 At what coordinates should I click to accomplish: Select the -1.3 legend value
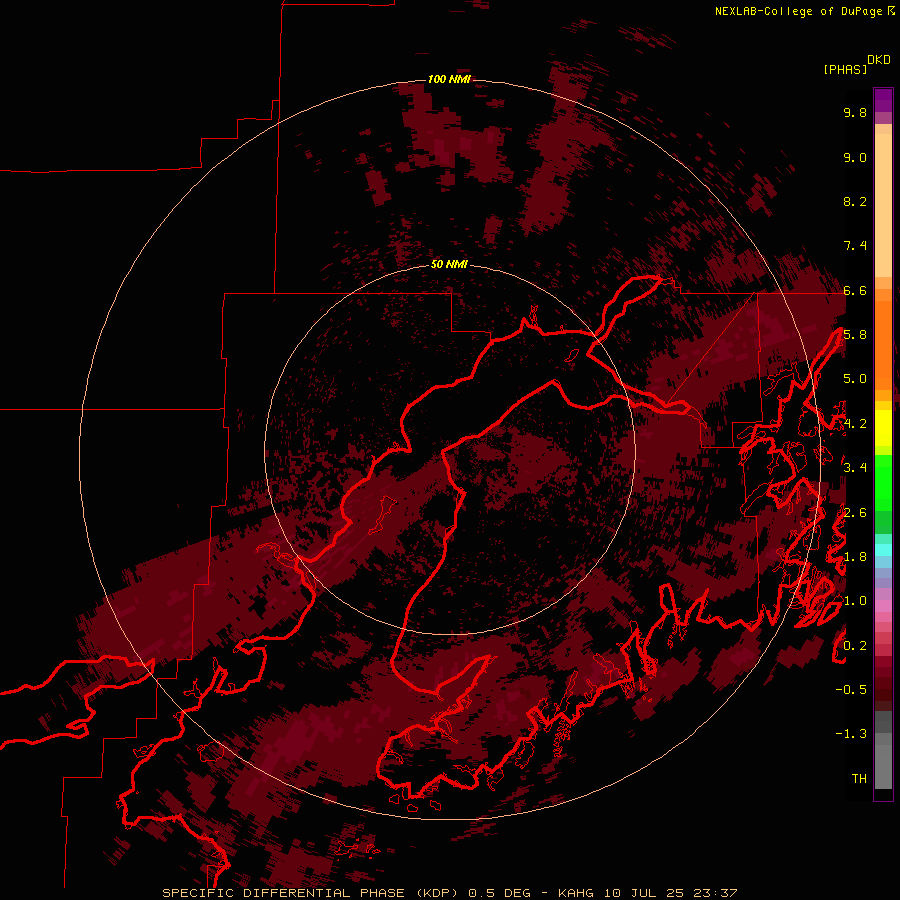click(x=851, y=734)
